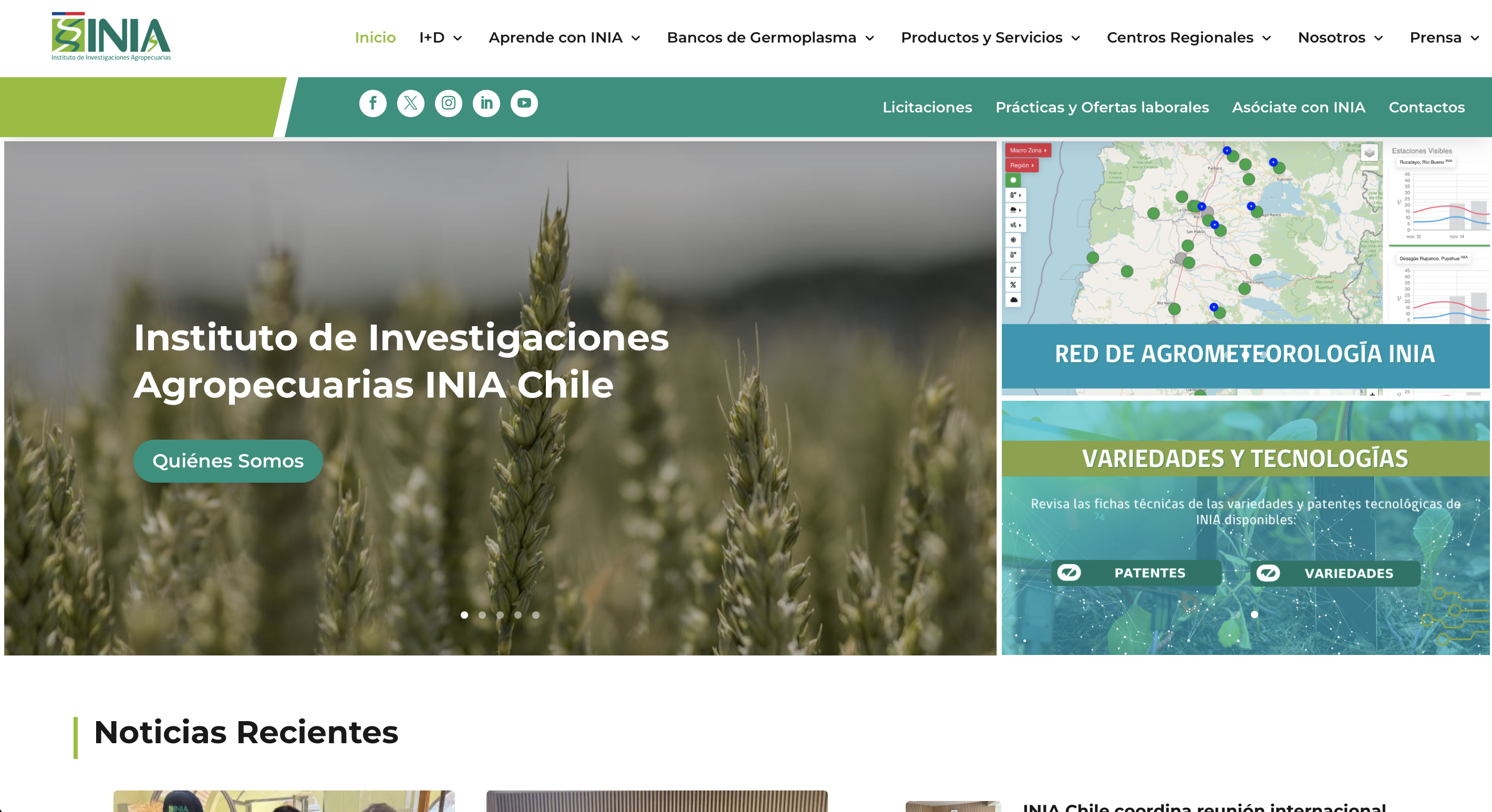Open the YouTube social icon
Viewport: 1492px width, 812px height.
(x=524, y=103)
